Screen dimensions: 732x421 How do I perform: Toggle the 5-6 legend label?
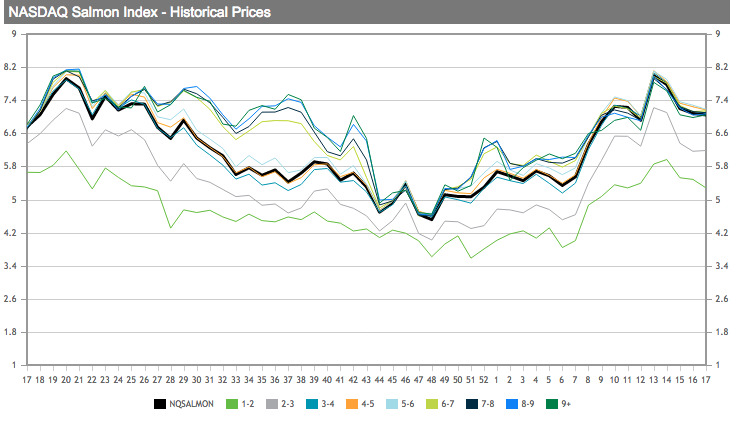pos(408,404)
